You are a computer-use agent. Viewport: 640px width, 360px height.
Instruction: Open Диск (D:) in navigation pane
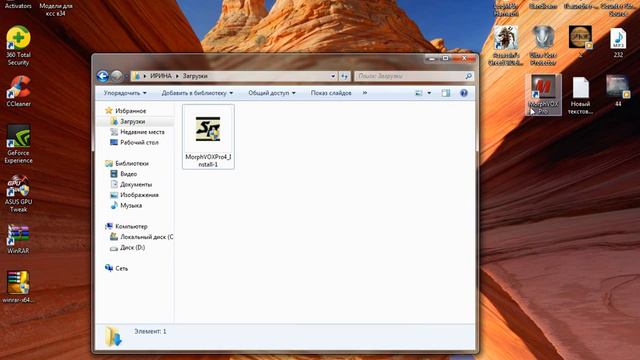pyautogui.click(x=127, y=247)
